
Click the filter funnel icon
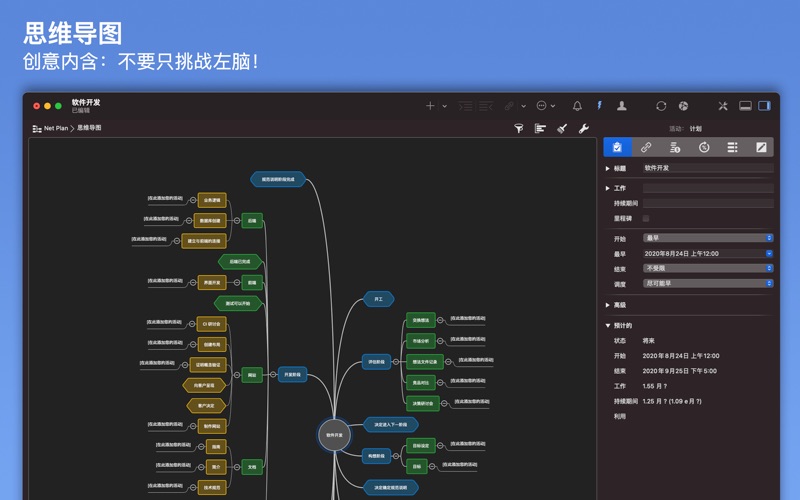coord(519,129)
